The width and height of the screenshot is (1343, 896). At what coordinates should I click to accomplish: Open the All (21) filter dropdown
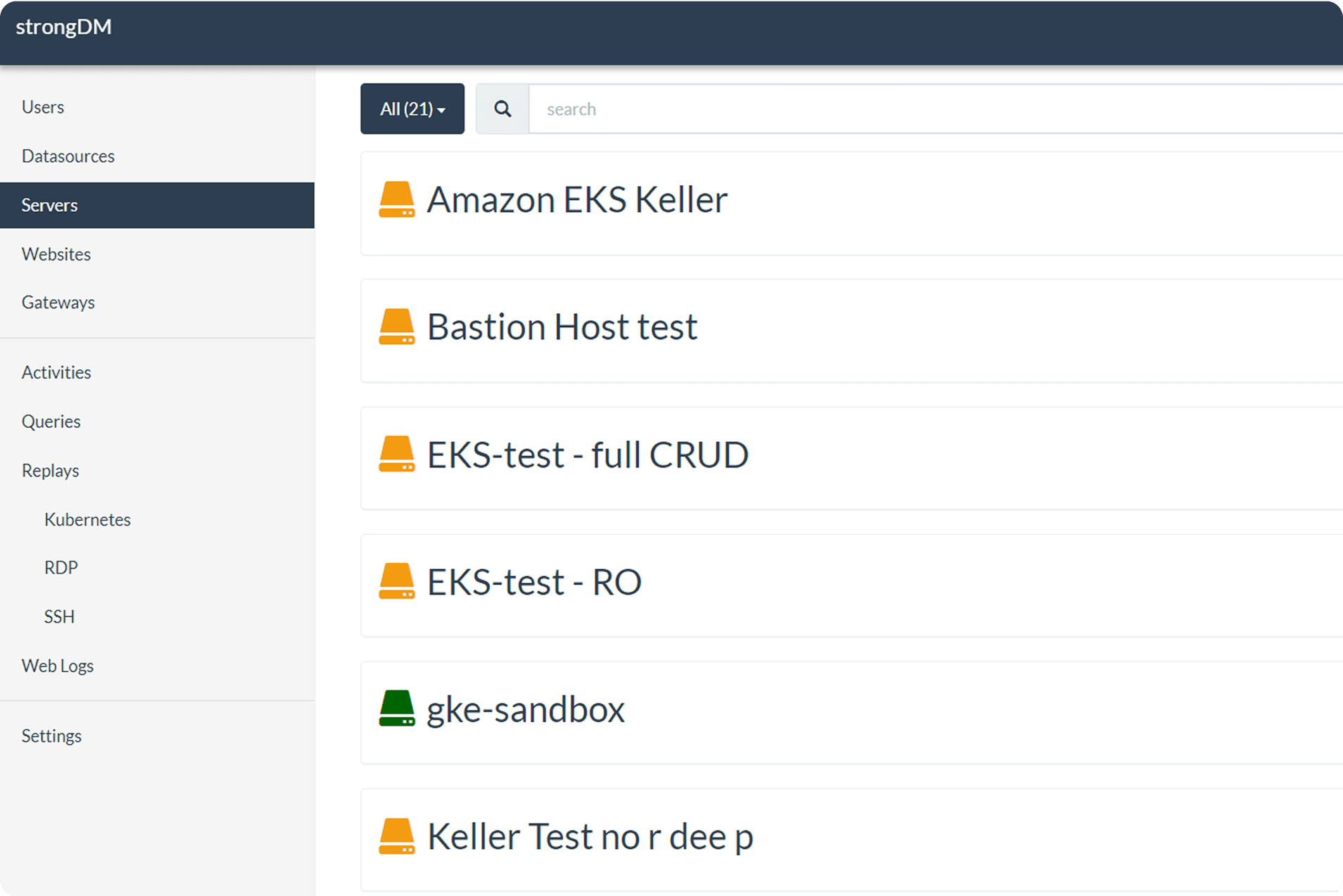(412, 109)
